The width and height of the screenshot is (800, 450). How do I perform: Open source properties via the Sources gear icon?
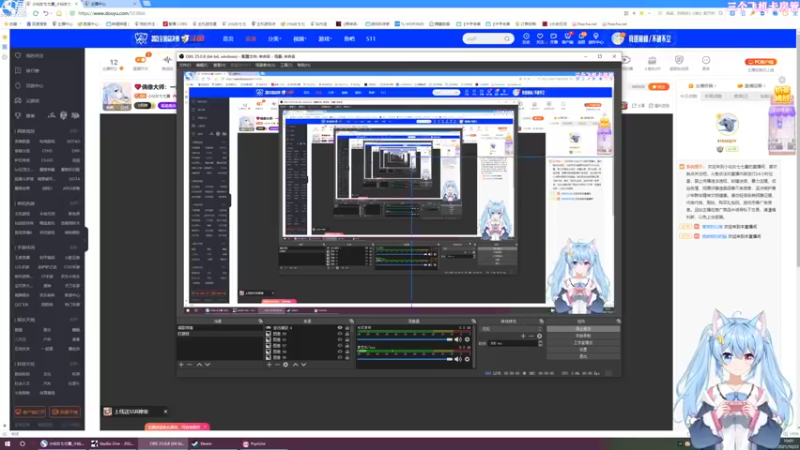(286, 364)
